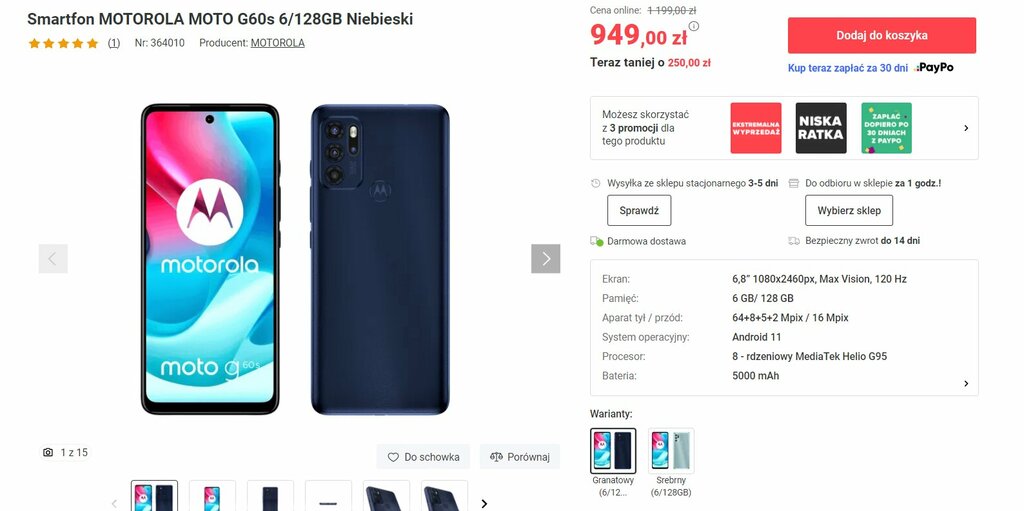Click the camera icon showing 1 z 15
Screen dimensions: 1024x511
pyautogui.click(x=48, y=452)
